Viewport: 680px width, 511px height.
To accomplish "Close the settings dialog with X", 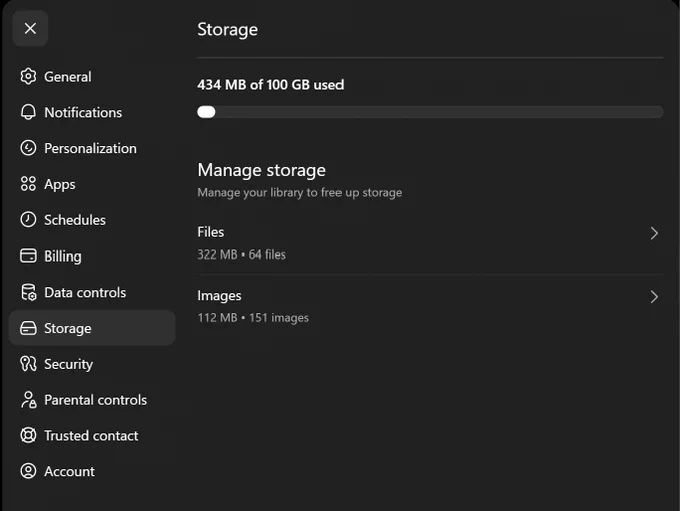I will click(30, 28).
